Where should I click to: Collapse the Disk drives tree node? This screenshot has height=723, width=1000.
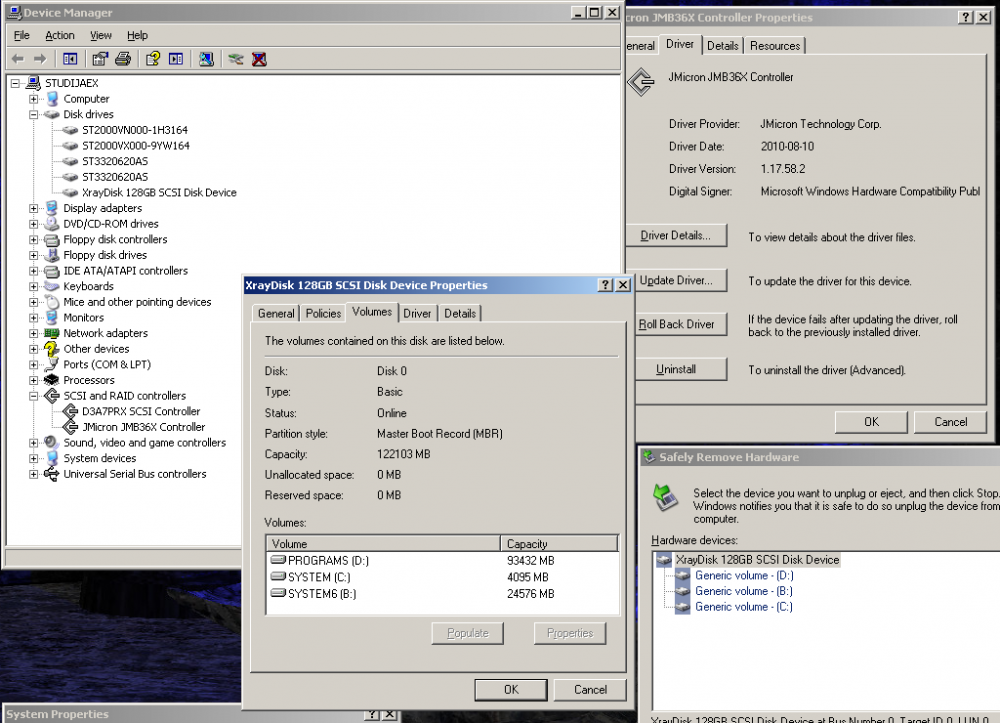[x=34, y=115]
